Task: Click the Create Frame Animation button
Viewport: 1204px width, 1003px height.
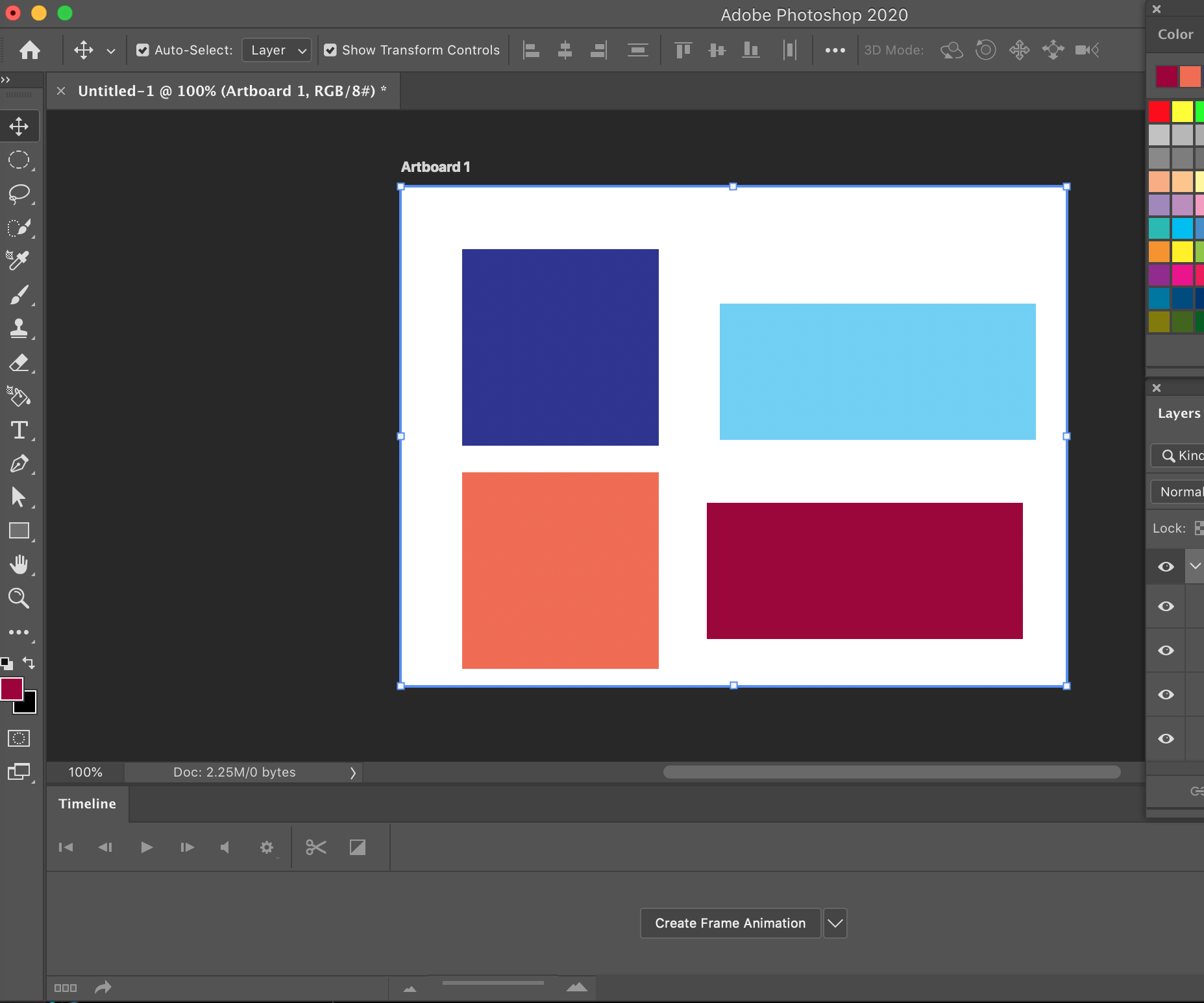Action: pyautogui.click(x=729, y=923)
